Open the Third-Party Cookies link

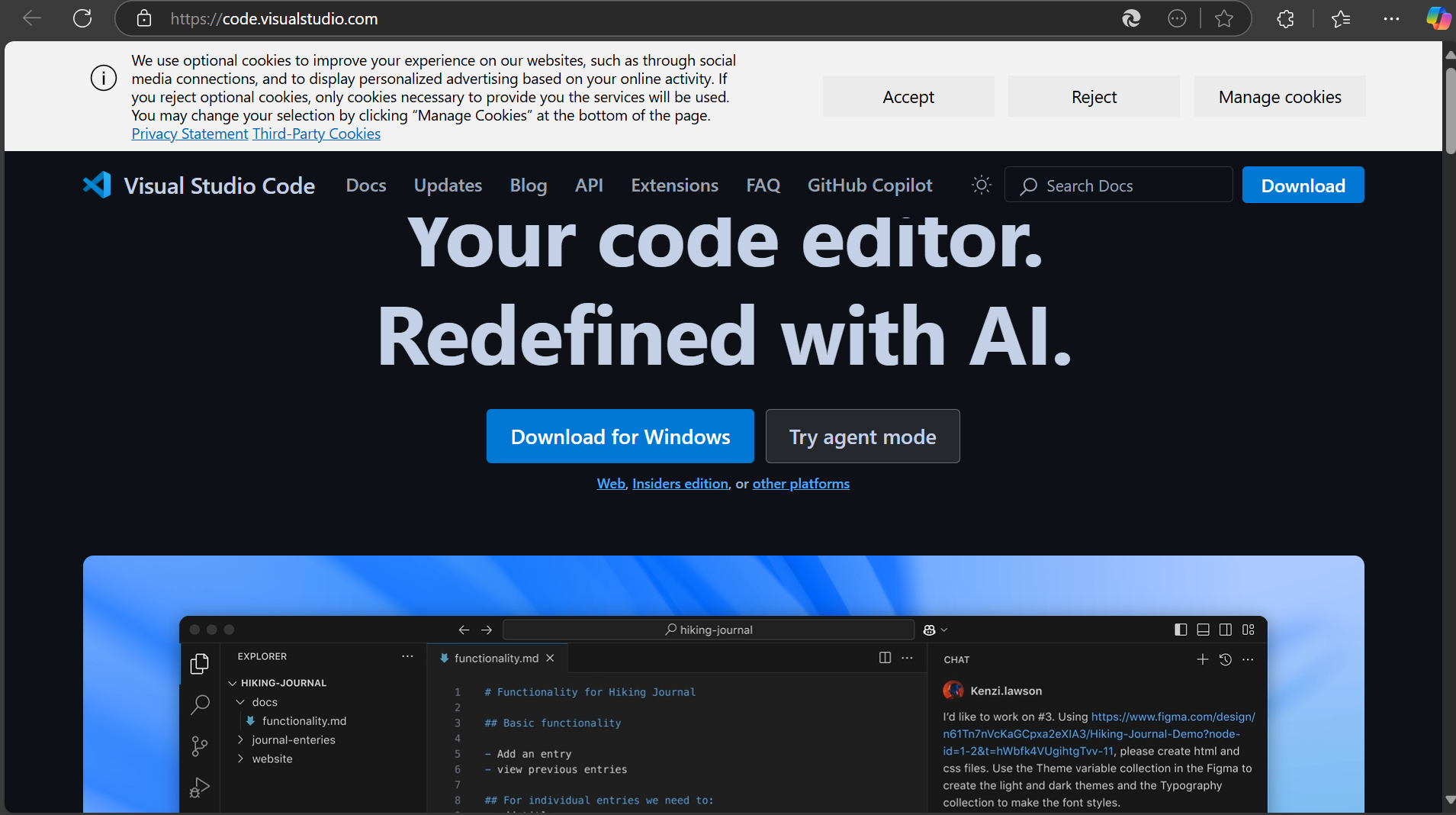pos(317,134)
